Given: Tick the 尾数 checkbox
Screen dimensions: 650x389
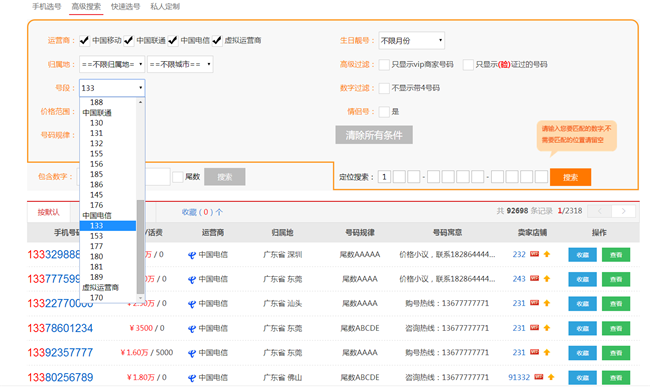Looking at the screenshot, I should coord(178,177).
